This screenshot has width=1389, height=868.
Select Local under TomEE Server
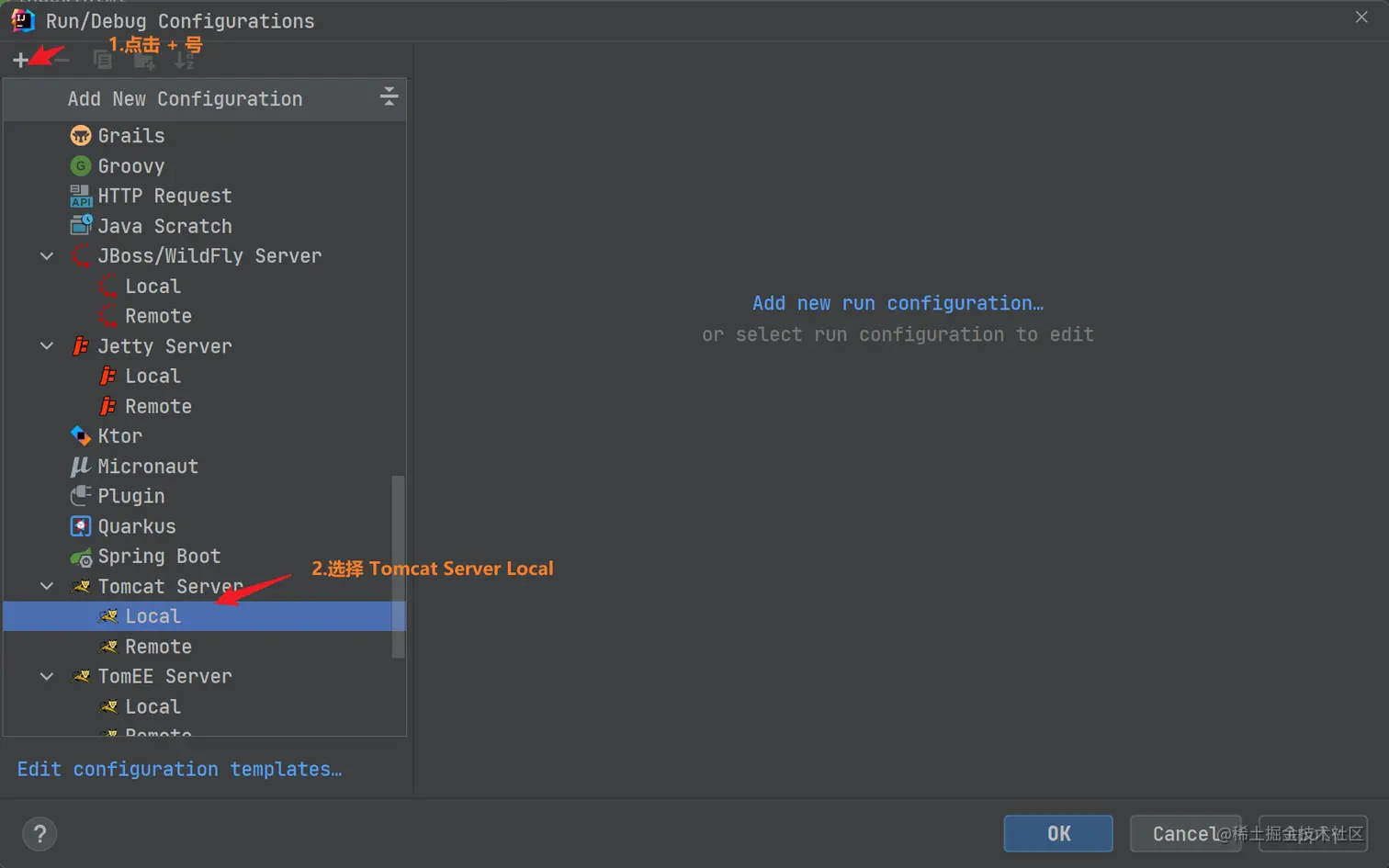(204, 706)
